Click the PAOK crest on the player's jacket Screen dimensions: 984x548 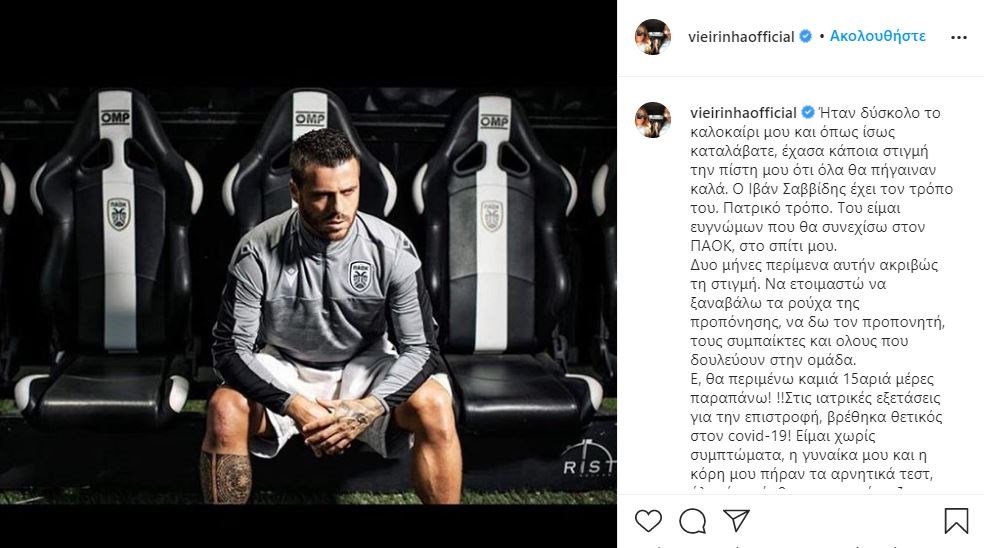pos(359,276)
